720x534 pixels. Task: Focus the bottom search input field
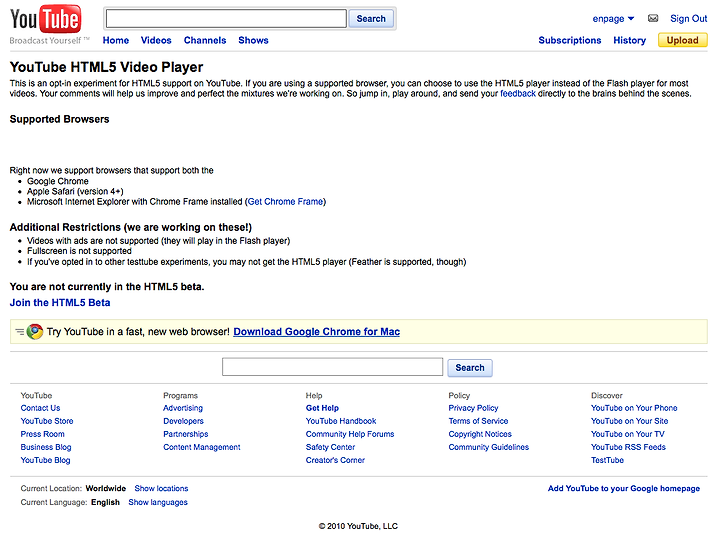click(332, 367)
